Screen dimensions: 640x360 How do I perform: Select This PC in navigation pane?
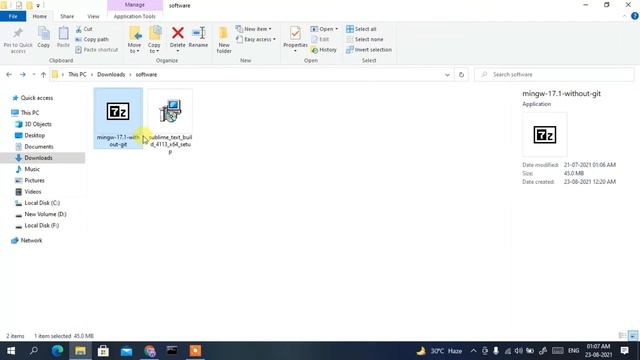(x=30, y=113)
